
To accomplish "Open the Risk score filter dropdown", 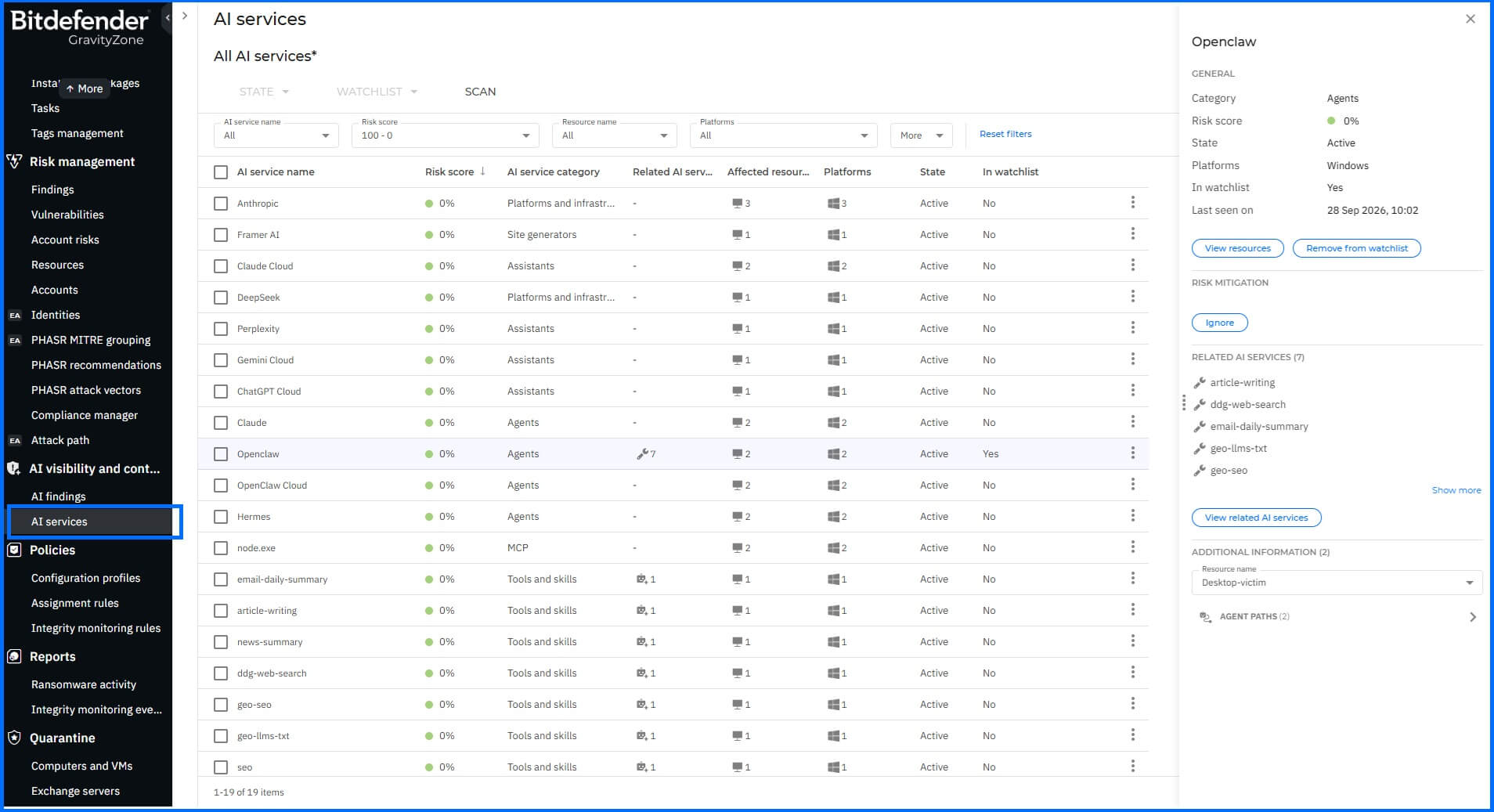I will [446, 135].
